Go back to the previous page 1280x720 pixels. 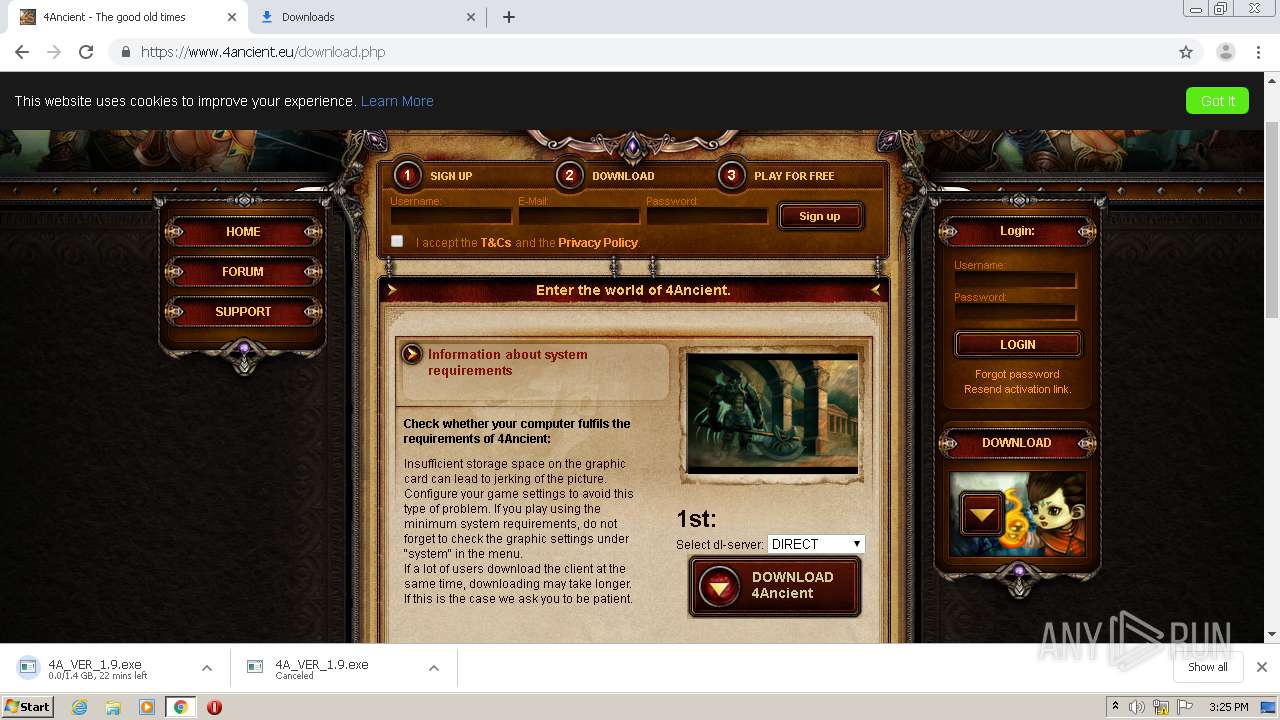tap(22, 52)
